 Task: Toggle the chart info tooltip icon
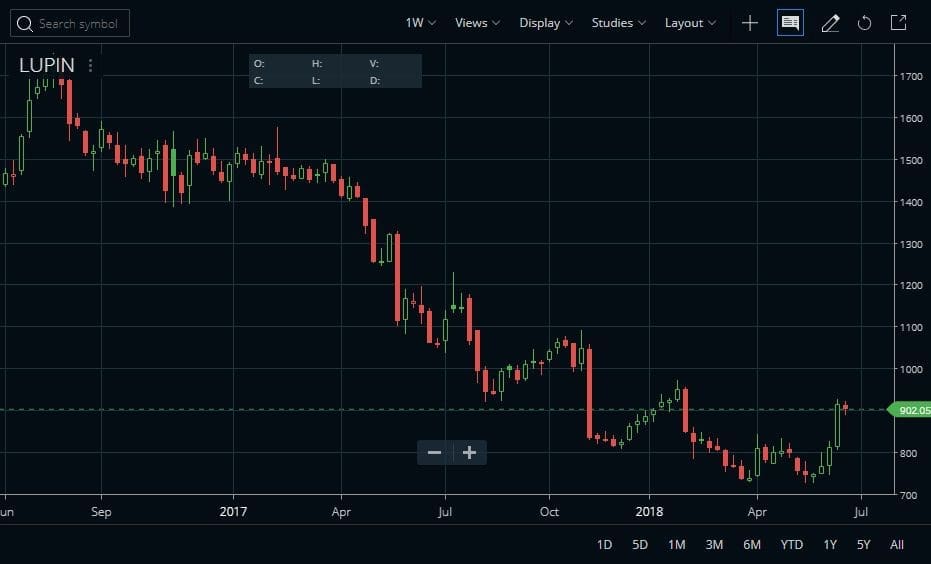tap(790, 23)
